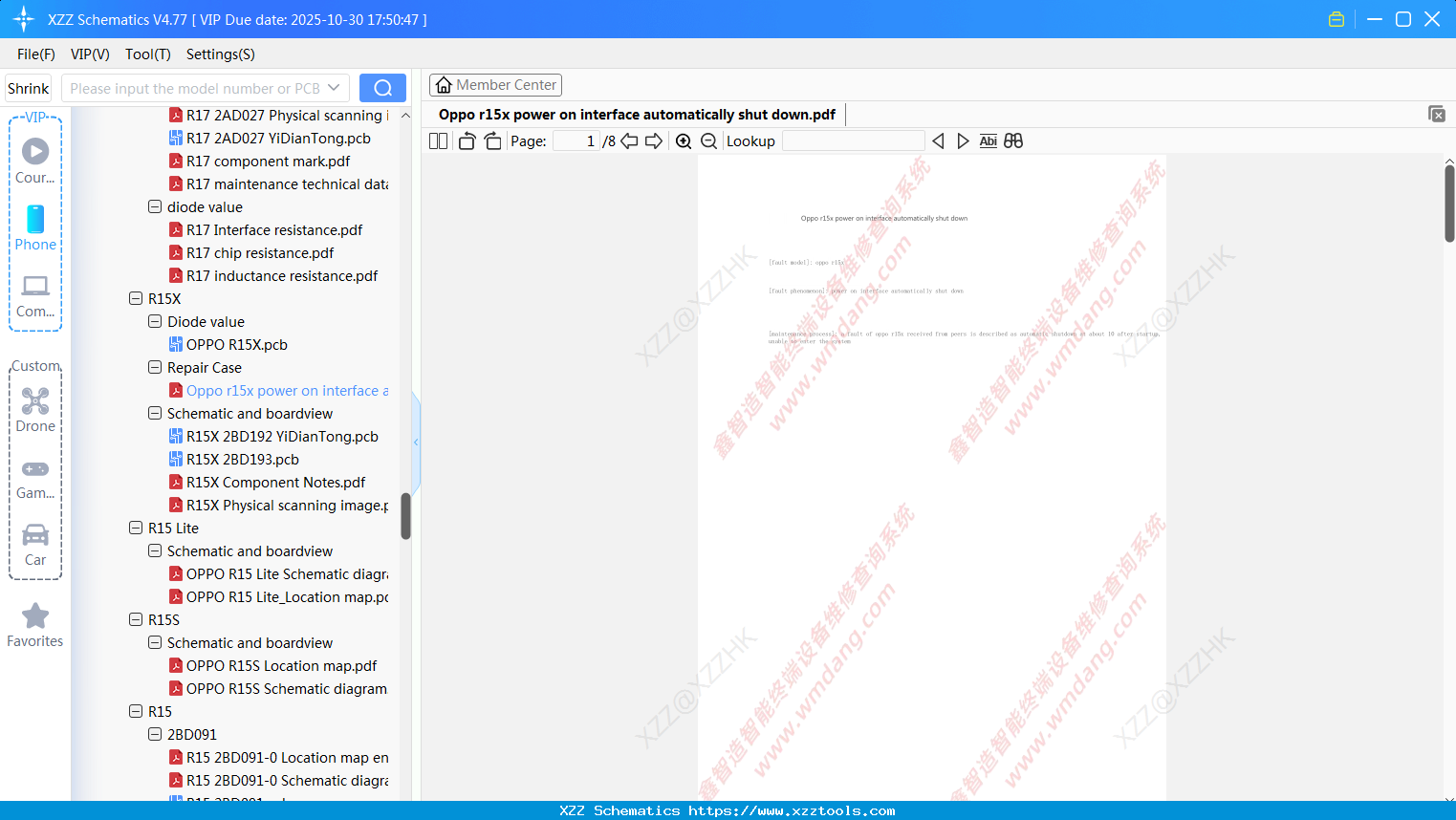
Task: Click the PDF viewer vertical scrollbar thumb
Action: pos(1449,203)
